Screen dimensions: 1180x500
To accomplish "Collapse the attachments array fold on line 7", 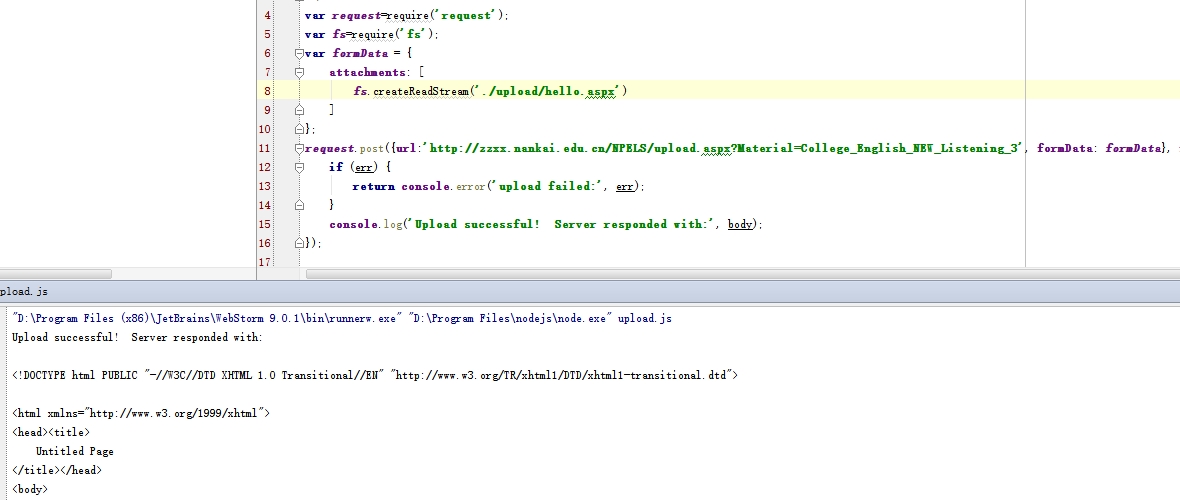I will 299,72.
